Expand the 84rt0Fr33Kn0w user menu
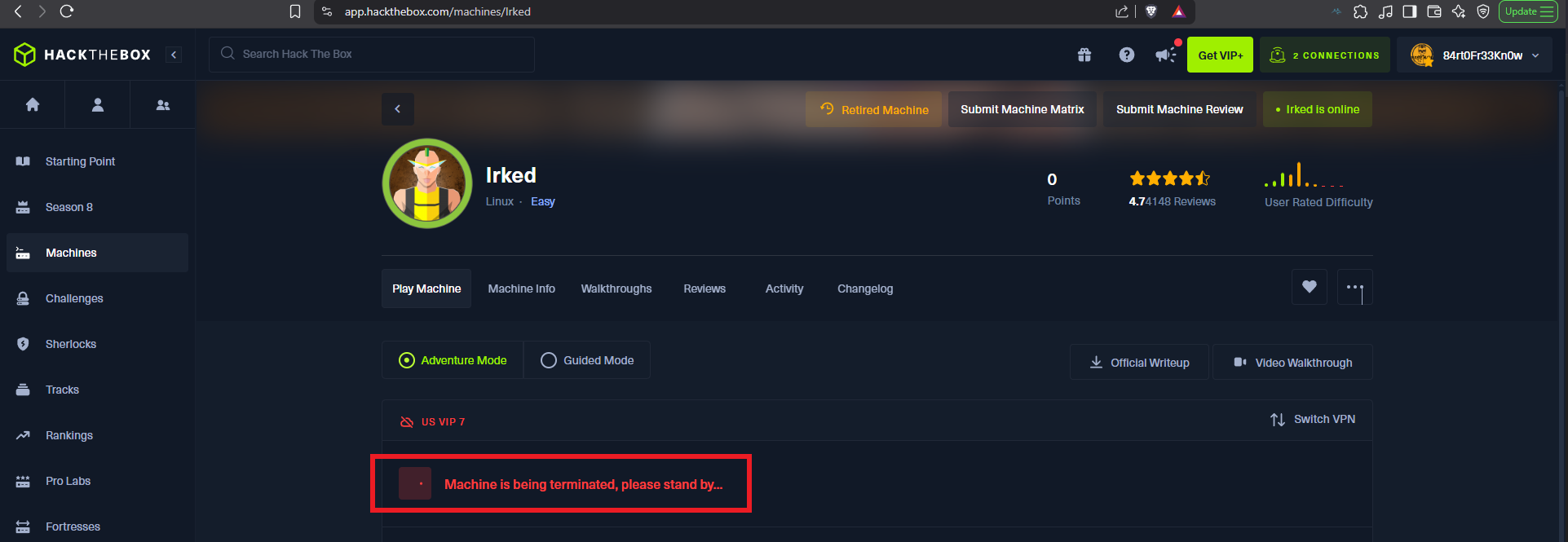Viewport: 1568px width, 542px height. coord(1474,55)
